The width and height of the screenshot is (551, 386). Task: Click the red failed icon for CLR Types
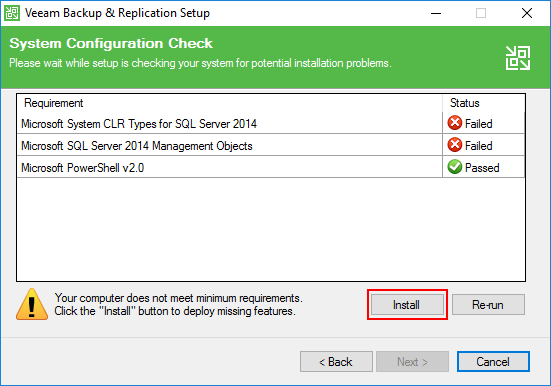click(455, 123)
